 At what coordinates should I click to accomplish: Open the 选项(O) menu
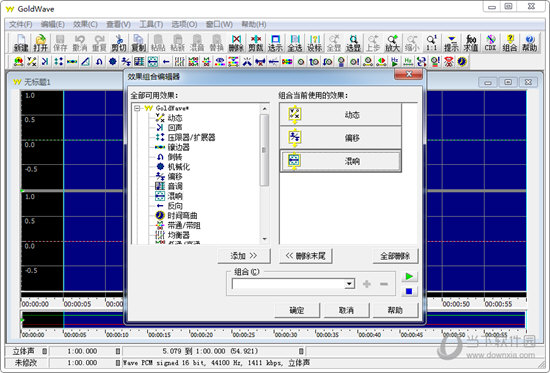pos(184,24)
